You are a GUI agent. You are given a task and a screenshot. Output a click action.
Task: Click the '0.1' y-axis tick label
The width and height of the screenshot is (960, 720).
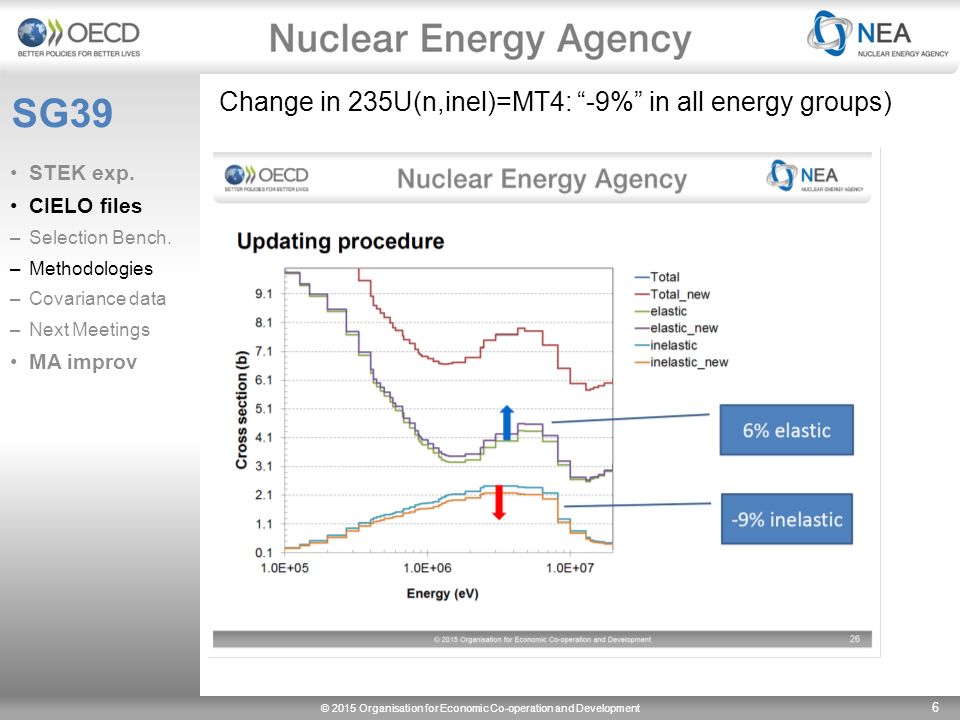(x=263, y=552)
